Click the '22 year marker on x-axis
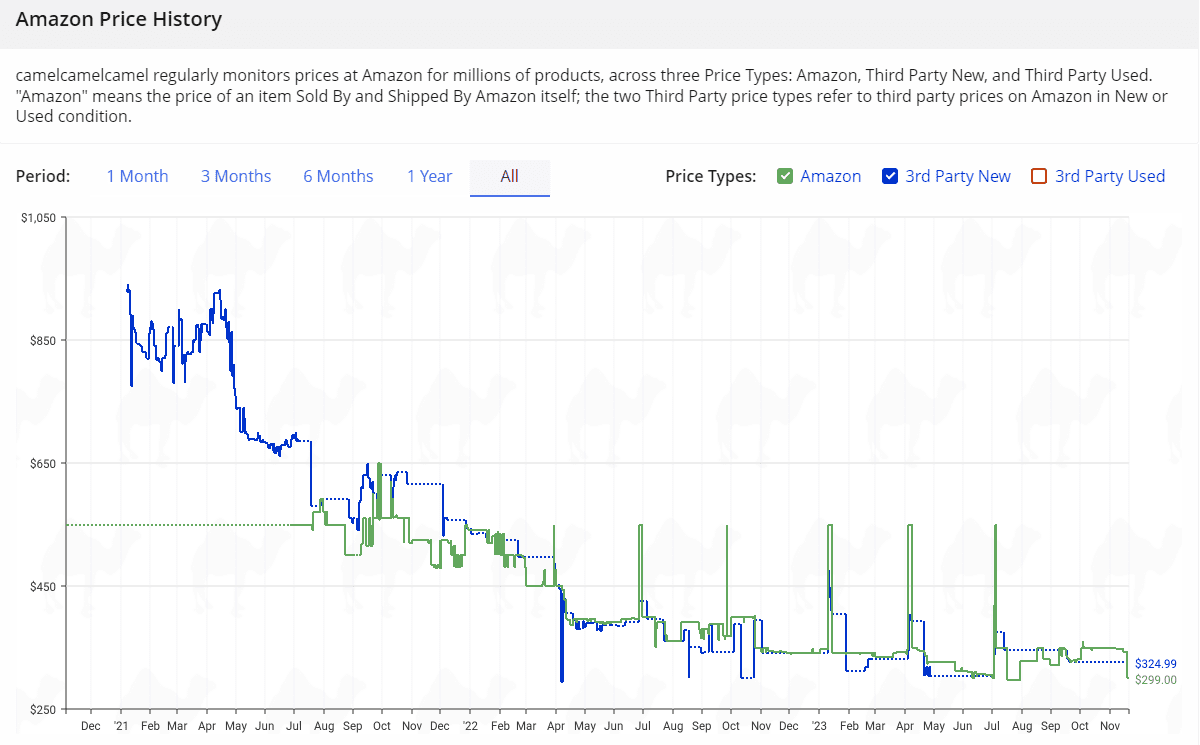Screen dimensions: 1200x745 tap(470, 726)
